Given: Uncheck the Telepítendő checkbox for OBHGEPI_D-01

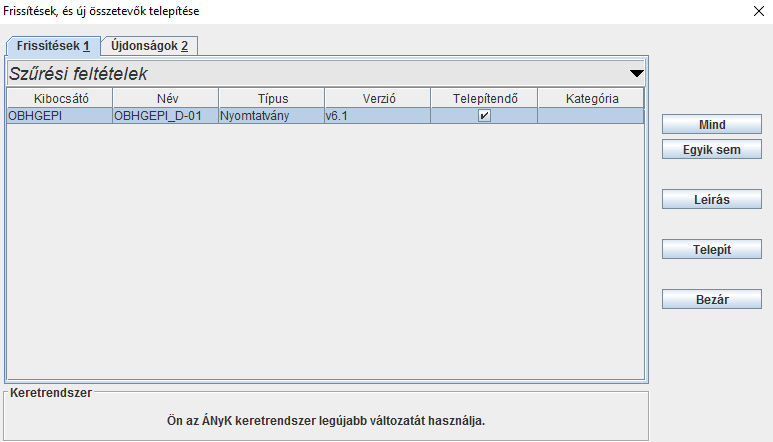Looking at the screenshot, I should click(x=484, y=116).
